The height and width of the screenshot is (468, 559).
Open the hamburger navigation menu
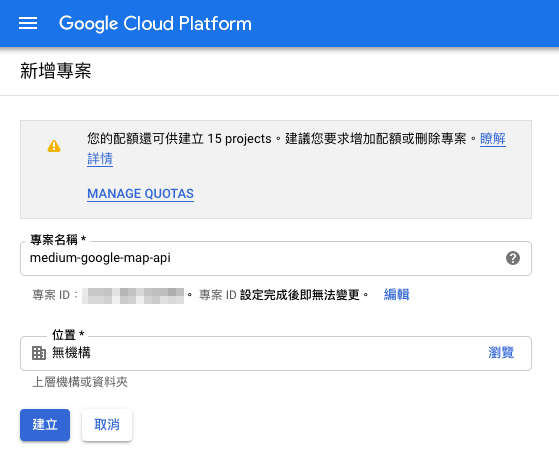(28, 23)
